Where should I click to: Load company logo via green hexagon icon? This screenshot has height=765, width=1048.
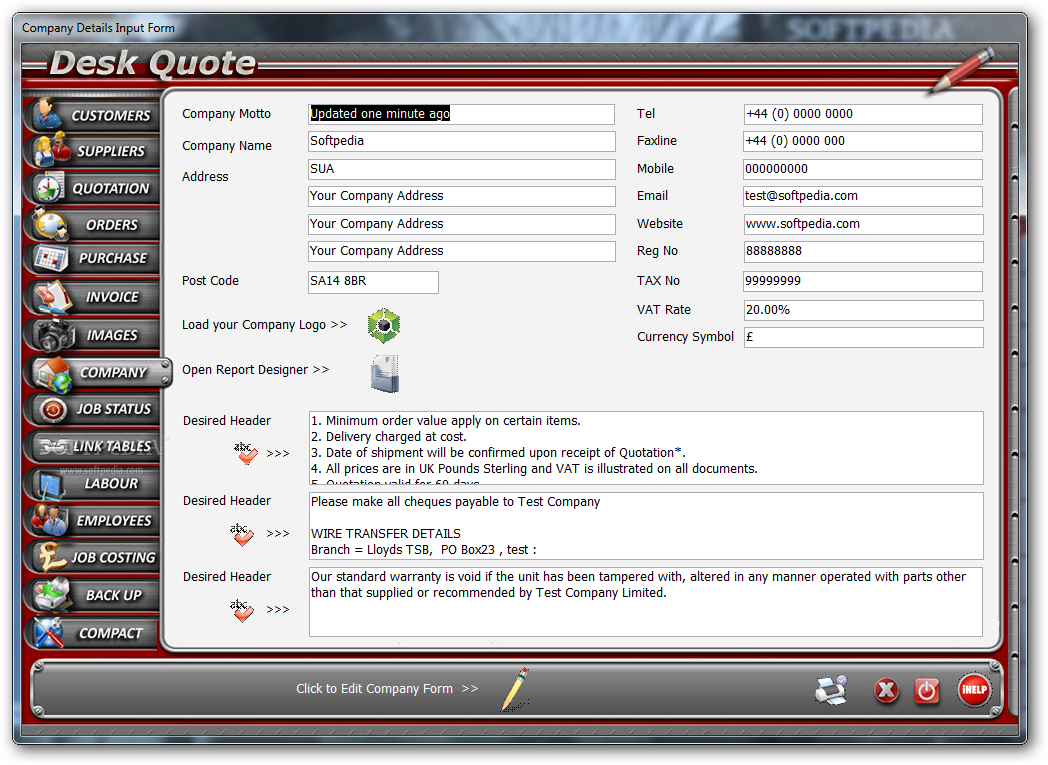pyautogui.click(x=384, y=325)
